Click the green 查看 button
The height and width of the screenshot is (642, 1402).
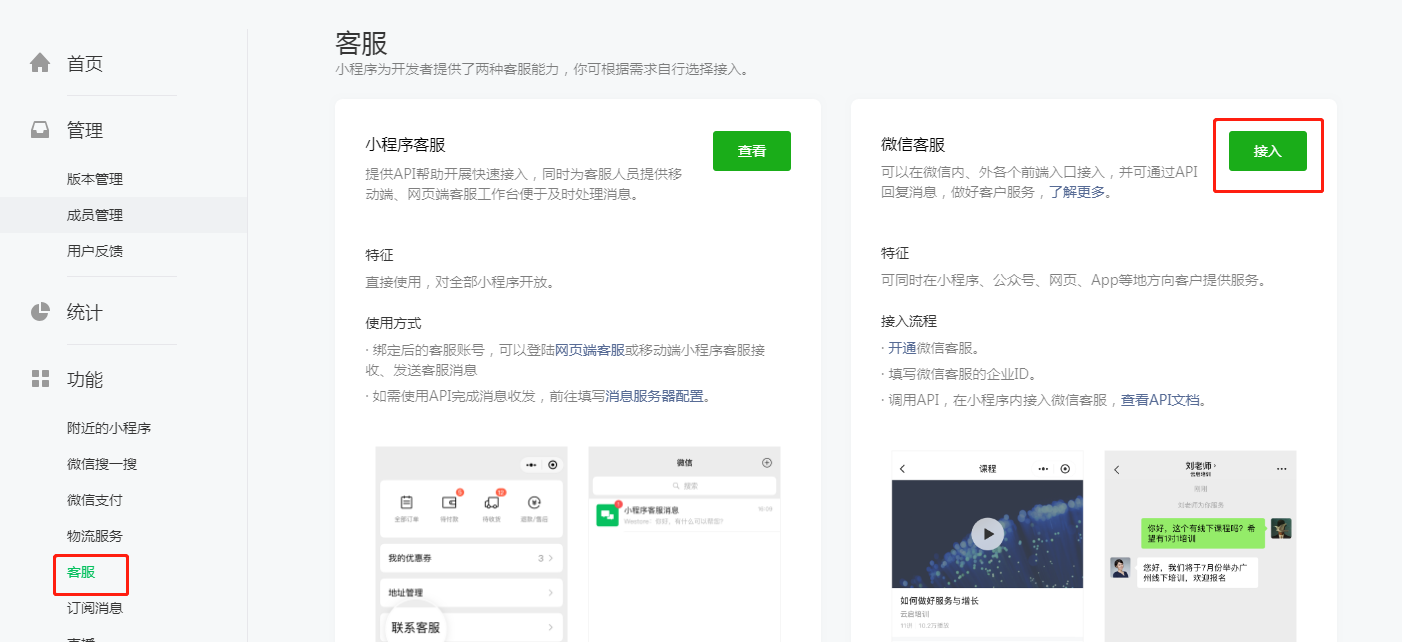tap(752, 151)
